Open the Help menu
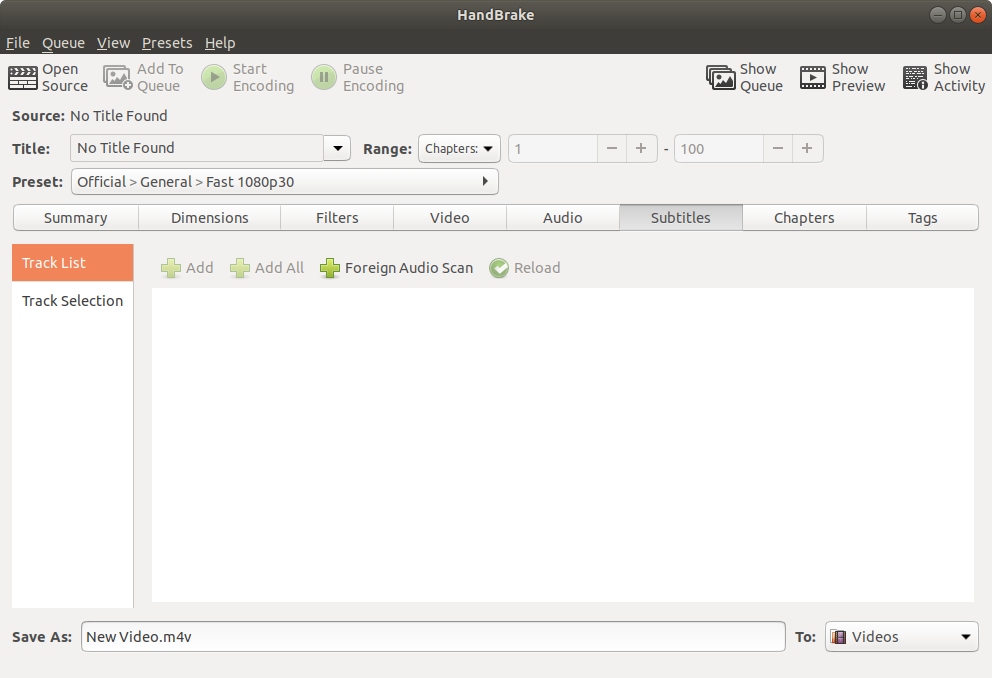 pyautogui.click(x=220, y=43)
